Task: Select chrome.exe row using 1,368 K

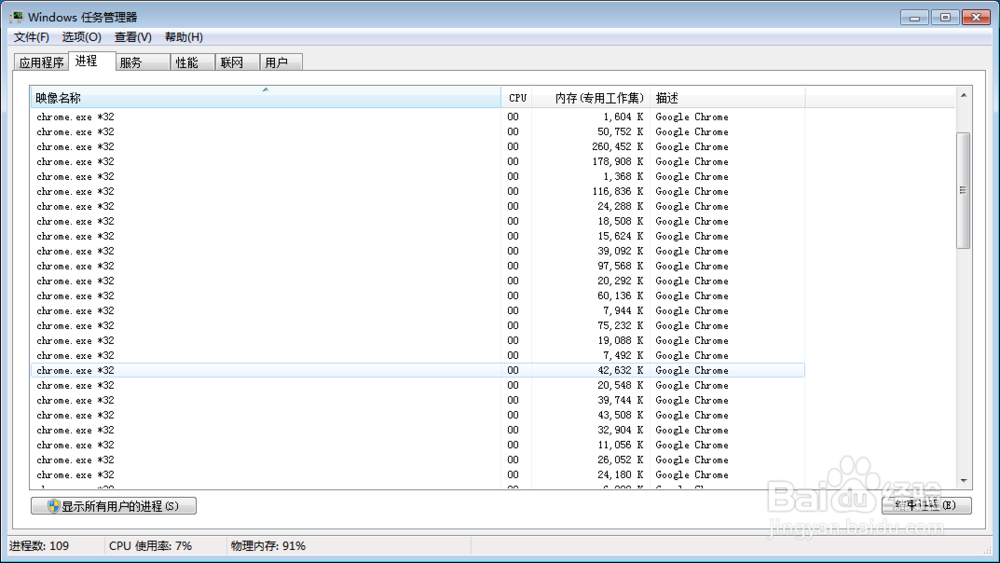Action: click(x=417, y=177)
